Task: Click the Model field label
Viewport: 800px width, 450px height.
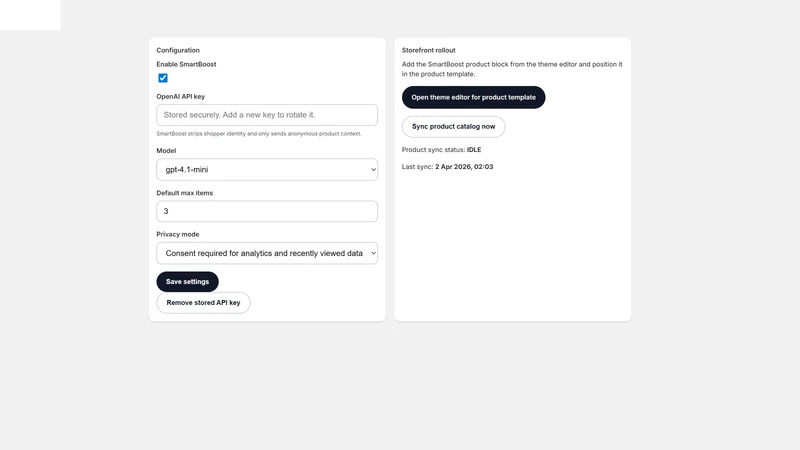Action: (166, 151)
